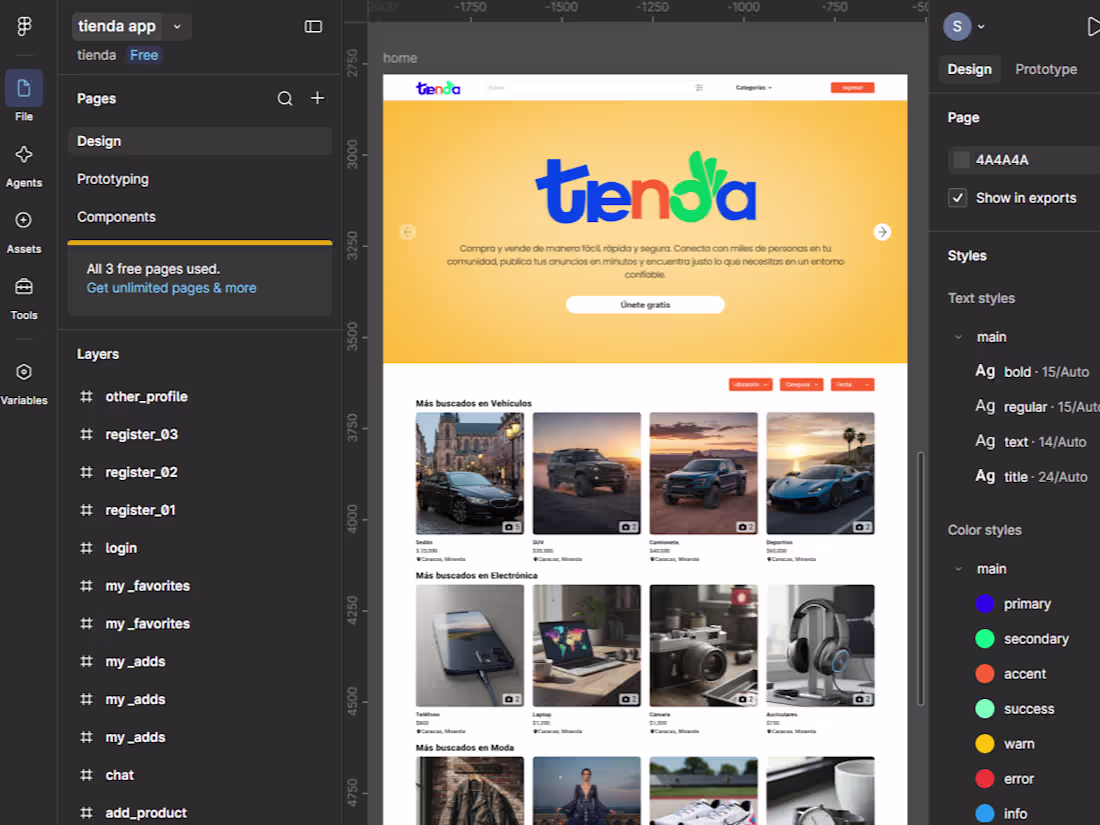Viewport: 1100px width, 825px height.
Task: Select the other_profile frame icon
Action: tap(86, 396)
